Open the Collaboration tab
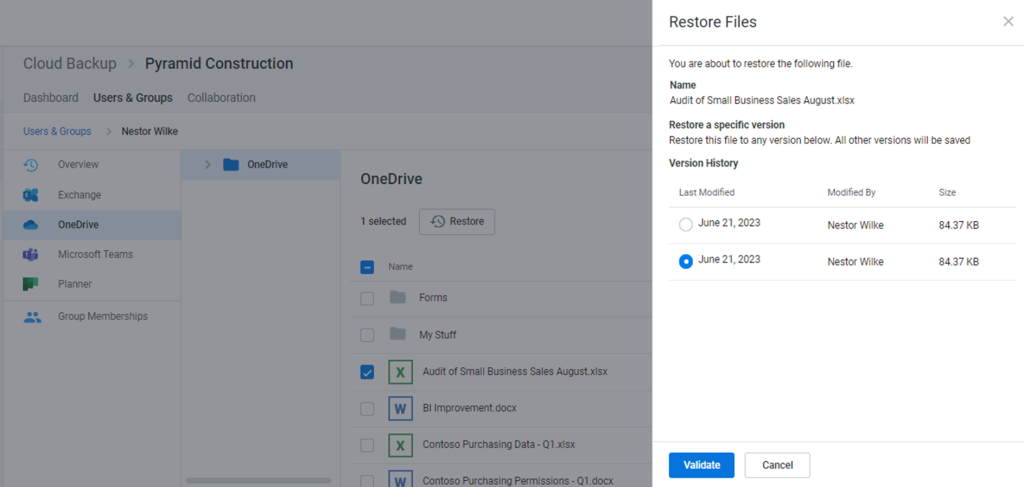The height and width of the screenshot is (487, 1024). (x=221, y=97)
